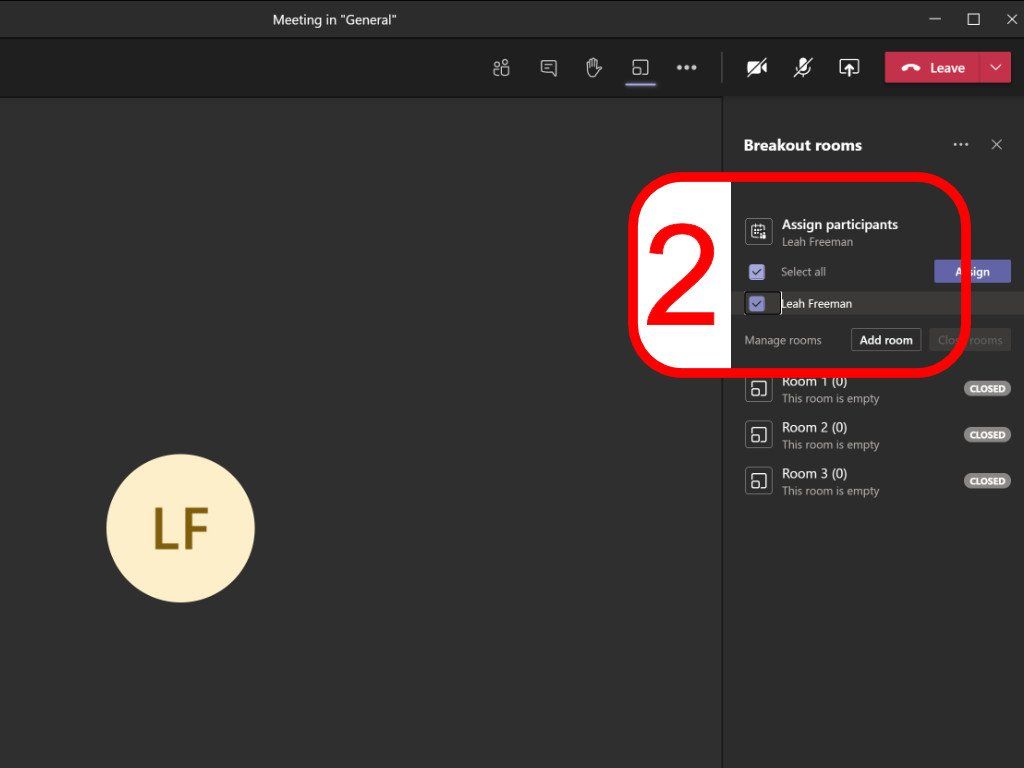This screenshot has width=1024, height=768.
Task: Leave the meeting
Action: 938,67
